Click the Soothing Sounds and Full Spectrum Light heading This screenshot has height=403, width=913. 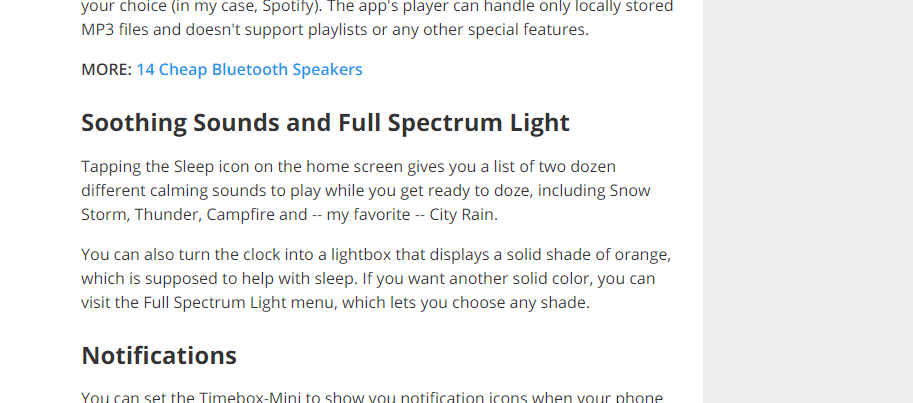tap(325, 123)
